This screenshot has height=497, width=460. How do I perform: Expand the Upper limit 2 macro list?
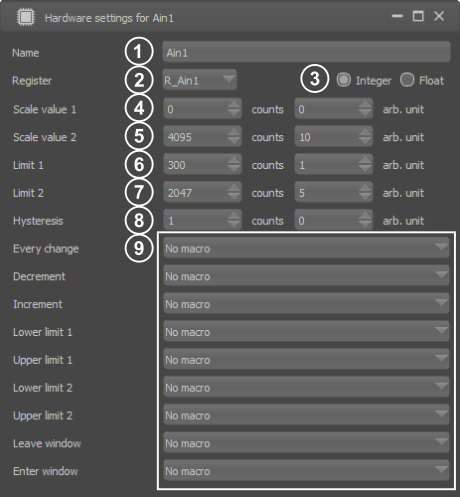tap(306, 415)
